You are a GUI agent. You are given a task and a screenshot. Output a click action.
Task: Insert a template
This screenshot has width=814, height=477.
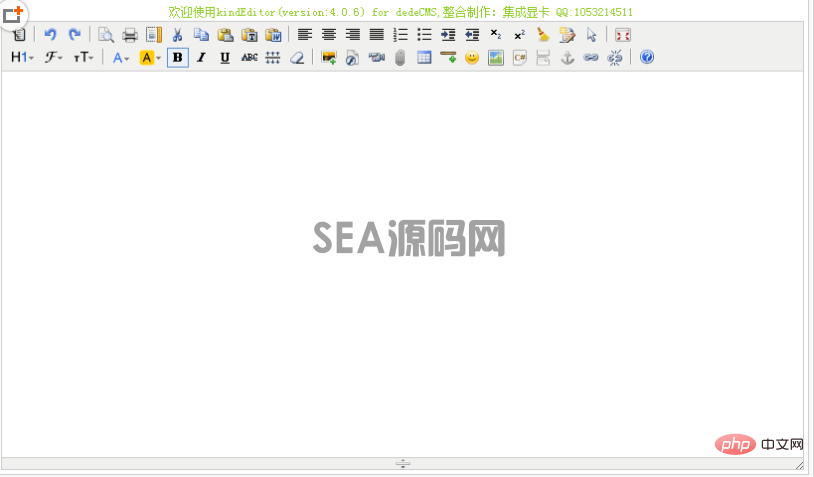(154, 35)
